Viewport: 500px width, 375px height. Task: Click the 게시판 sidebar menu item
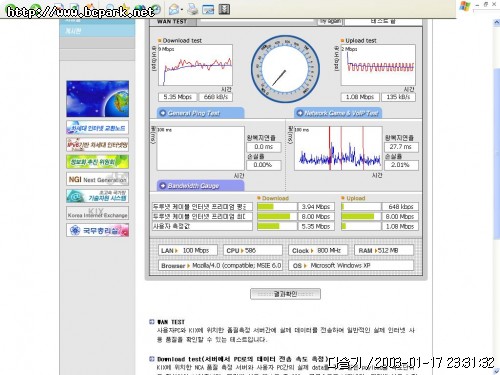point(97,31)
